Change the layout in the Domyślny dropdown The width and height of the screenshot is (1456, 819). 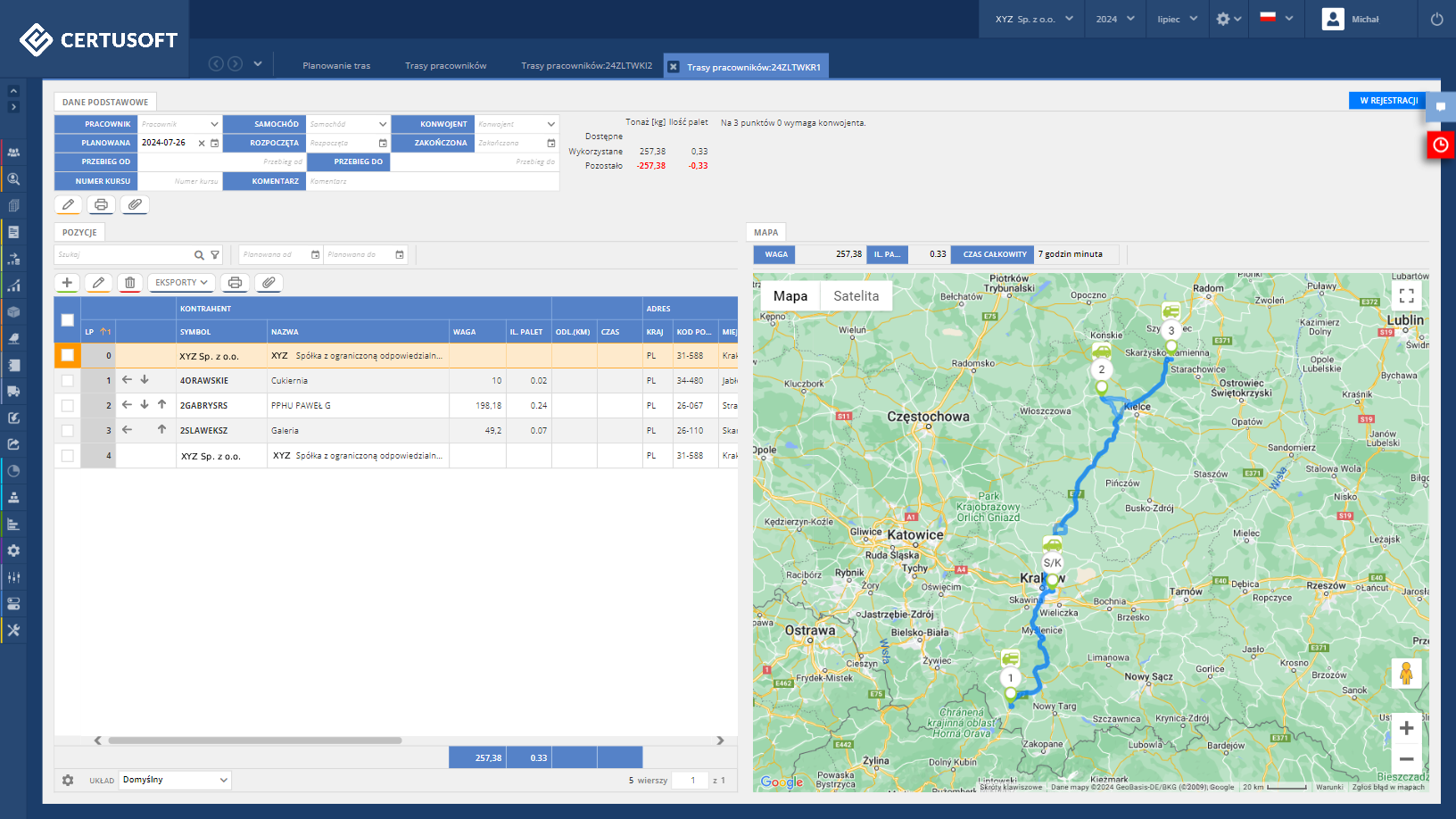coord(175,779)
